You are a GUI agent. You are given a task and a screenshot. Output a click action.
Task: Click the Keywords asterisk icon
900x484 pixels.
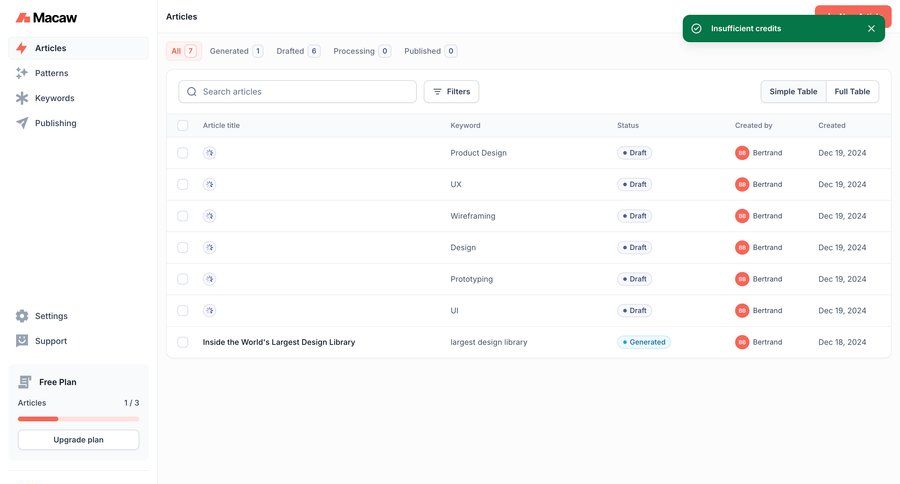pos(22,98)
